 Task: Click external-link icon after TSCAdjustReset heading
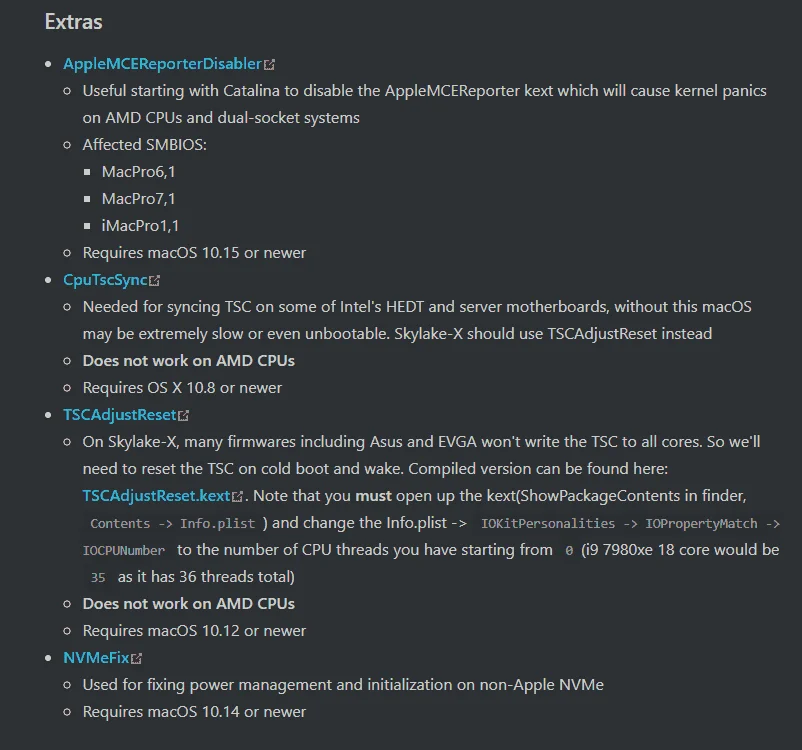pyautogui.click(x=183, y=415)
